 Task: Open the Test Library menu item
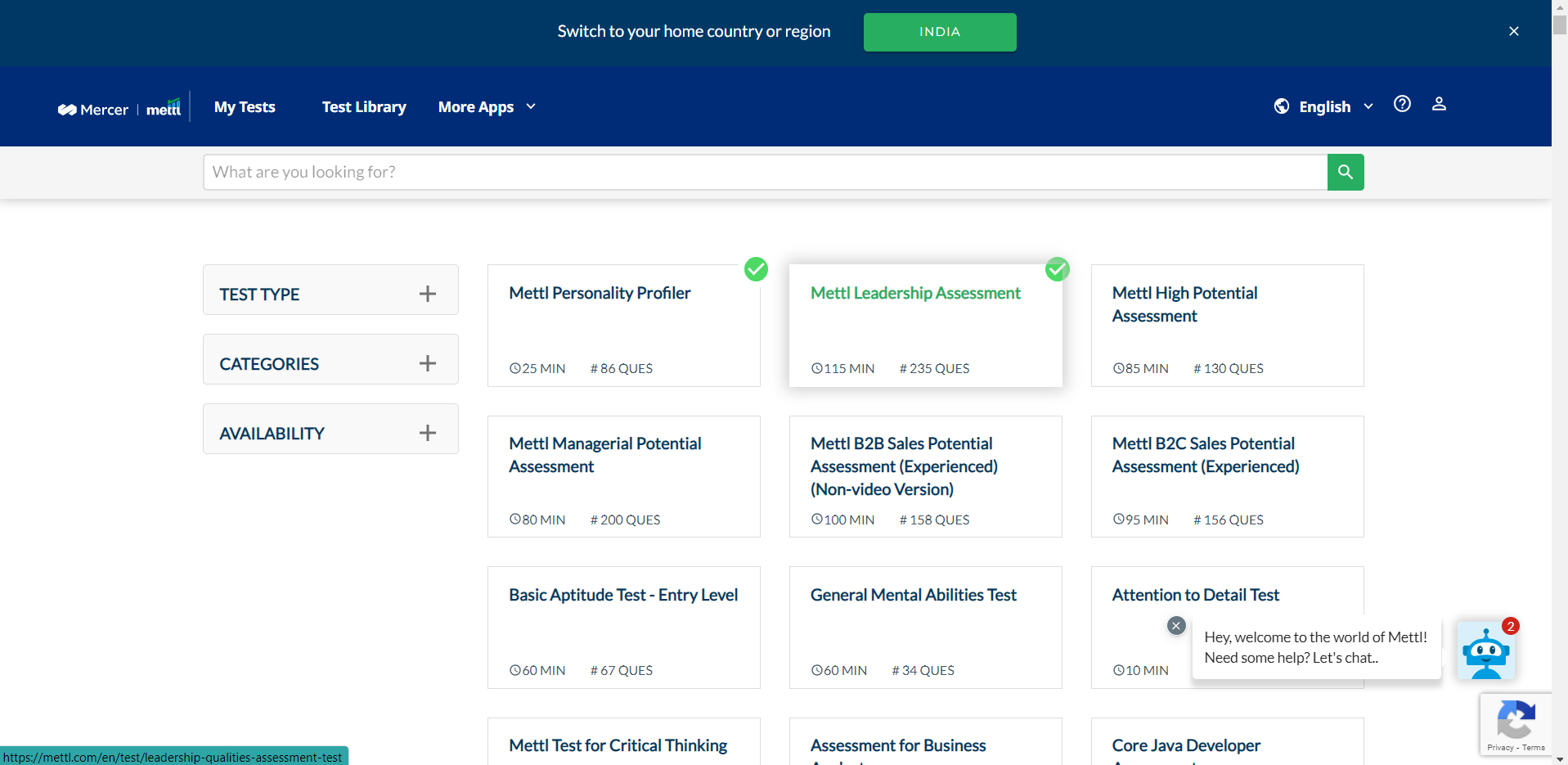pos(364,107)
